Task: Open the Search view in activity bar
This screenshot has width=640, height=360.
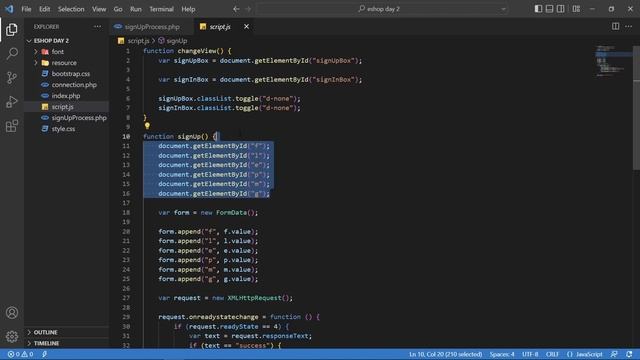Action: point(12,53)
